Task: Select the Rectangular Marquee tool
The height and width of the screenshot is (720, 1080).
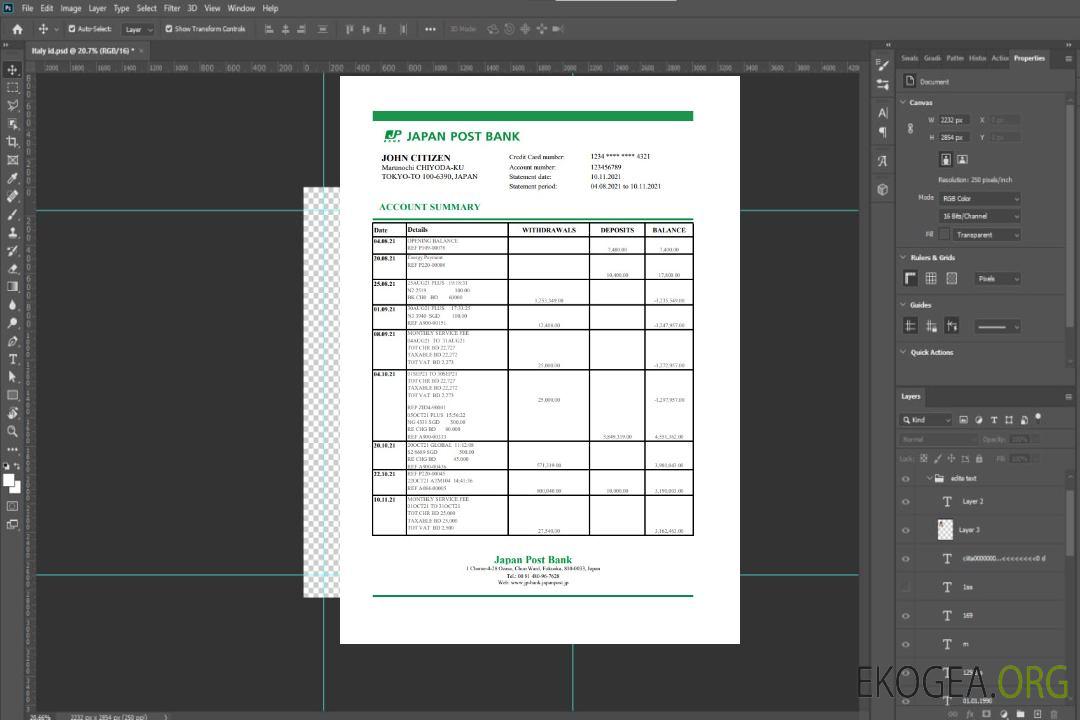Action: pyautogui.click(x=12, y=88)
